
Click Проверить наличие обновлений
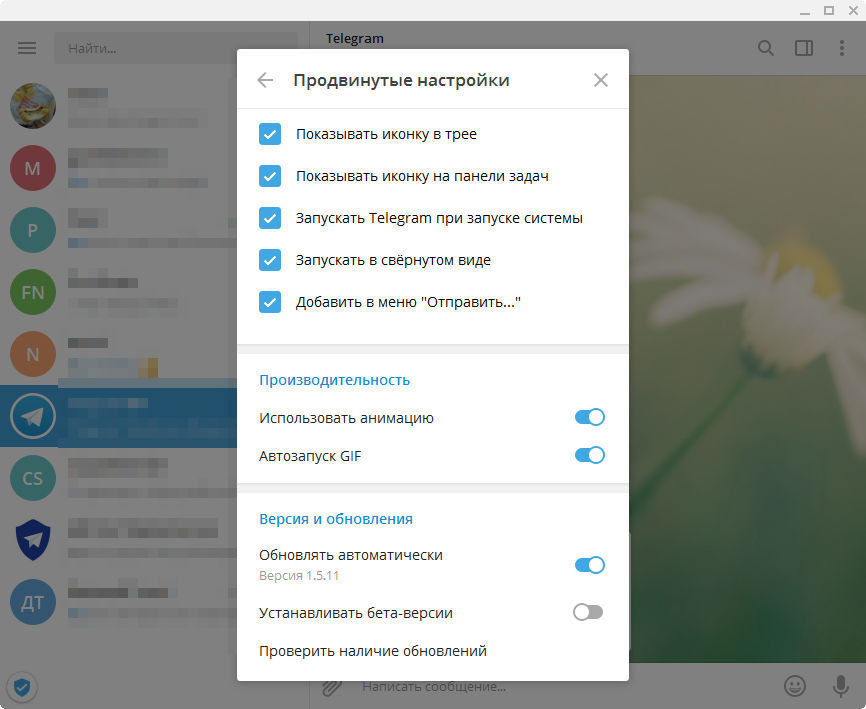click(373, 651)
